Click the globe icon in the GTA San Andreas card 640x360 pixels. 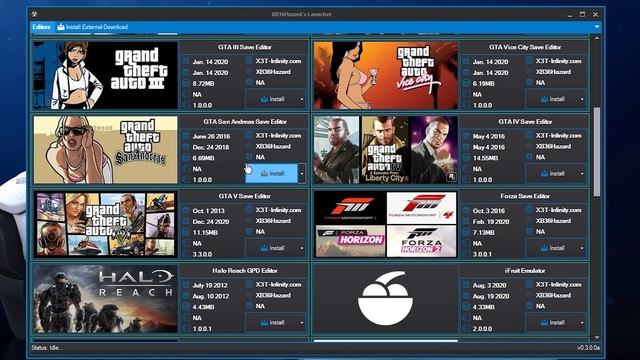pyautogui.click(x=249, y=136)
